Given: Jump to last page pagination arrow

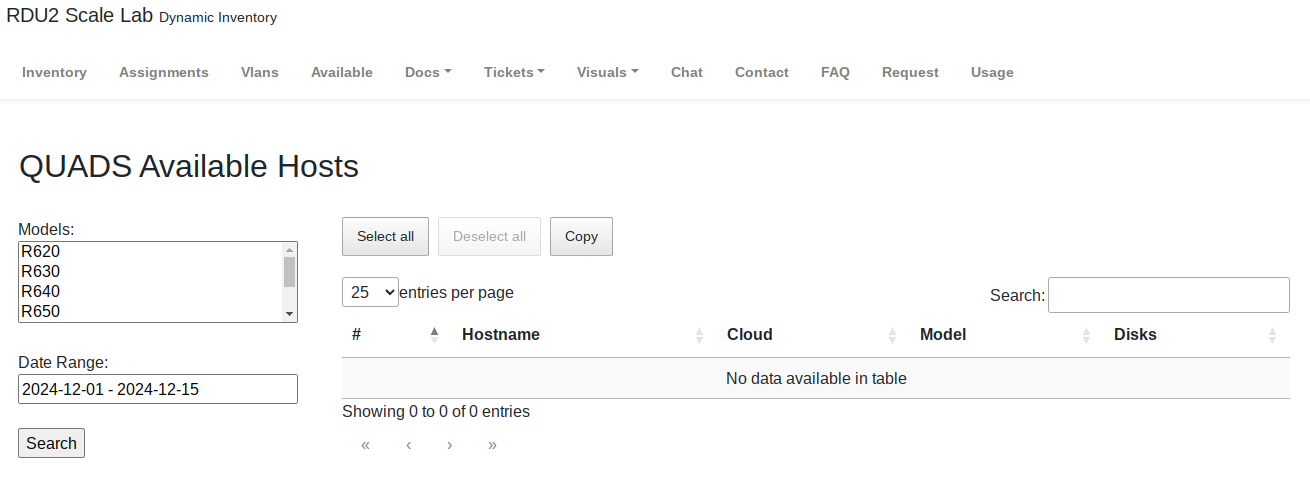Looking at the screenshot, I should pyautogui.click(x=492, y=445).
